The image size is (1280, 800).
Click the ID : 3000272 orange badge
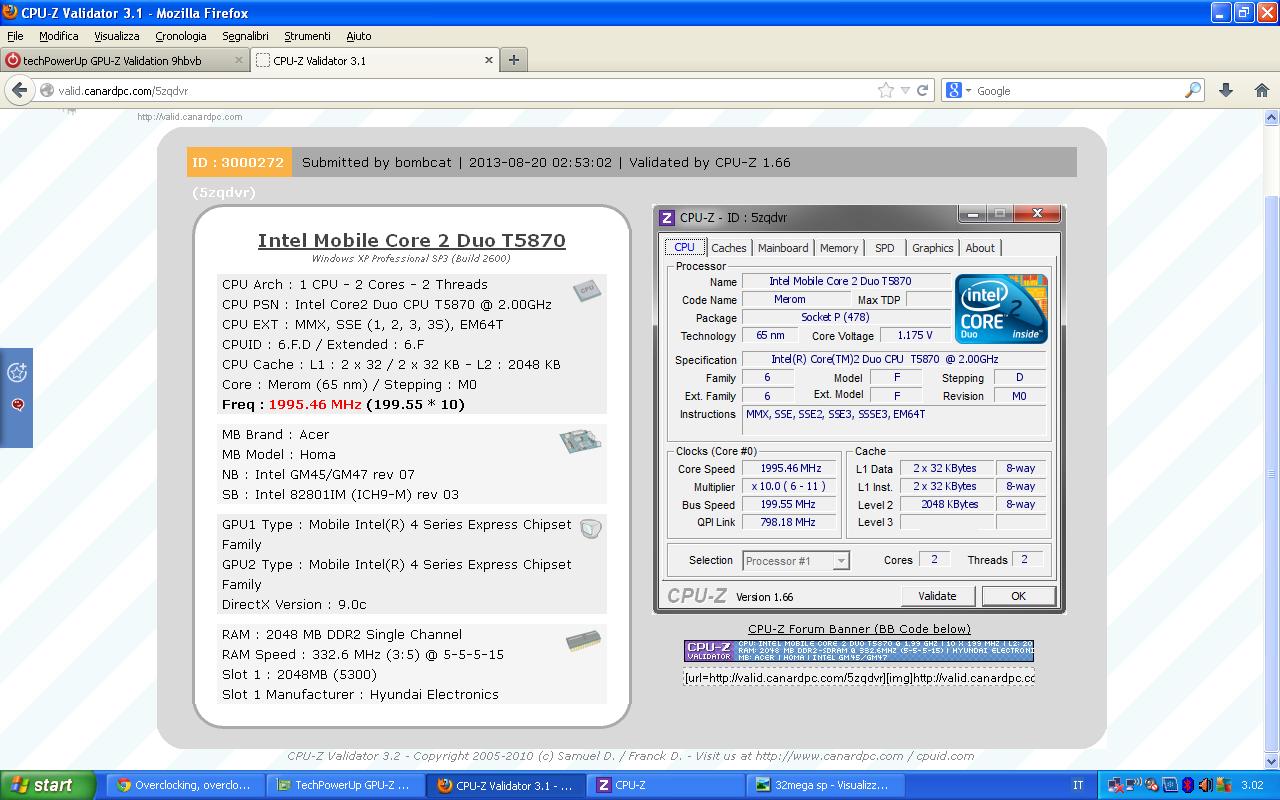(x=239, y=162)
